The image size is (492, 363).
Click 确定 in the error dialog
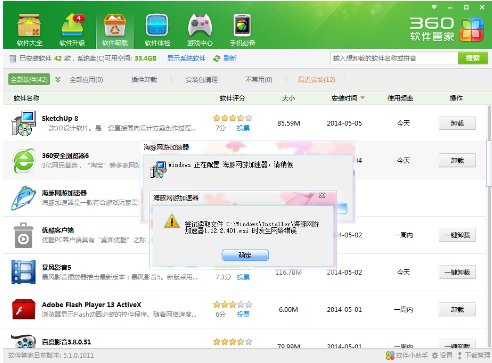coord(245,255)
